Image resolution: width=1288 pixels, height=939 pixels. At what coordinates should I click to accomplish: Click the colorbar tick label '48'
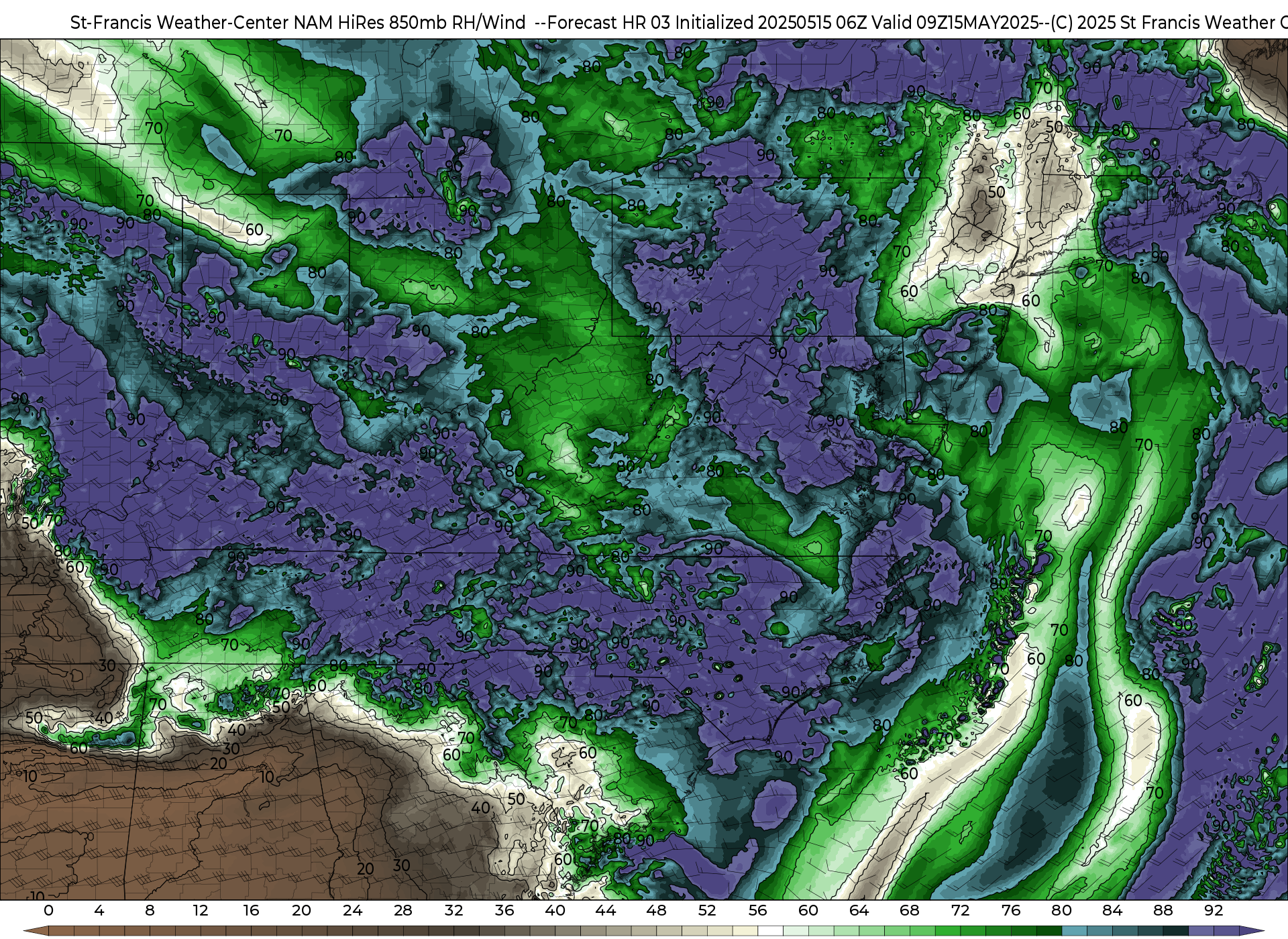point(656,911)
